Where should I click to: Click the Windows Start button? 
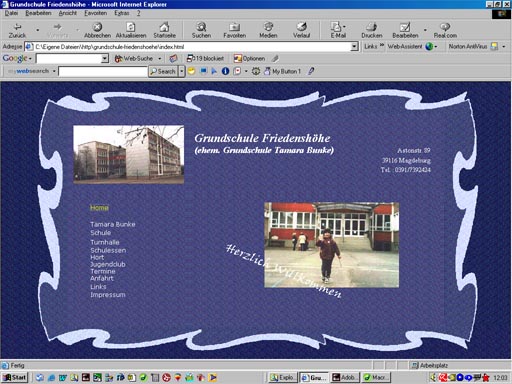(15, 377)
